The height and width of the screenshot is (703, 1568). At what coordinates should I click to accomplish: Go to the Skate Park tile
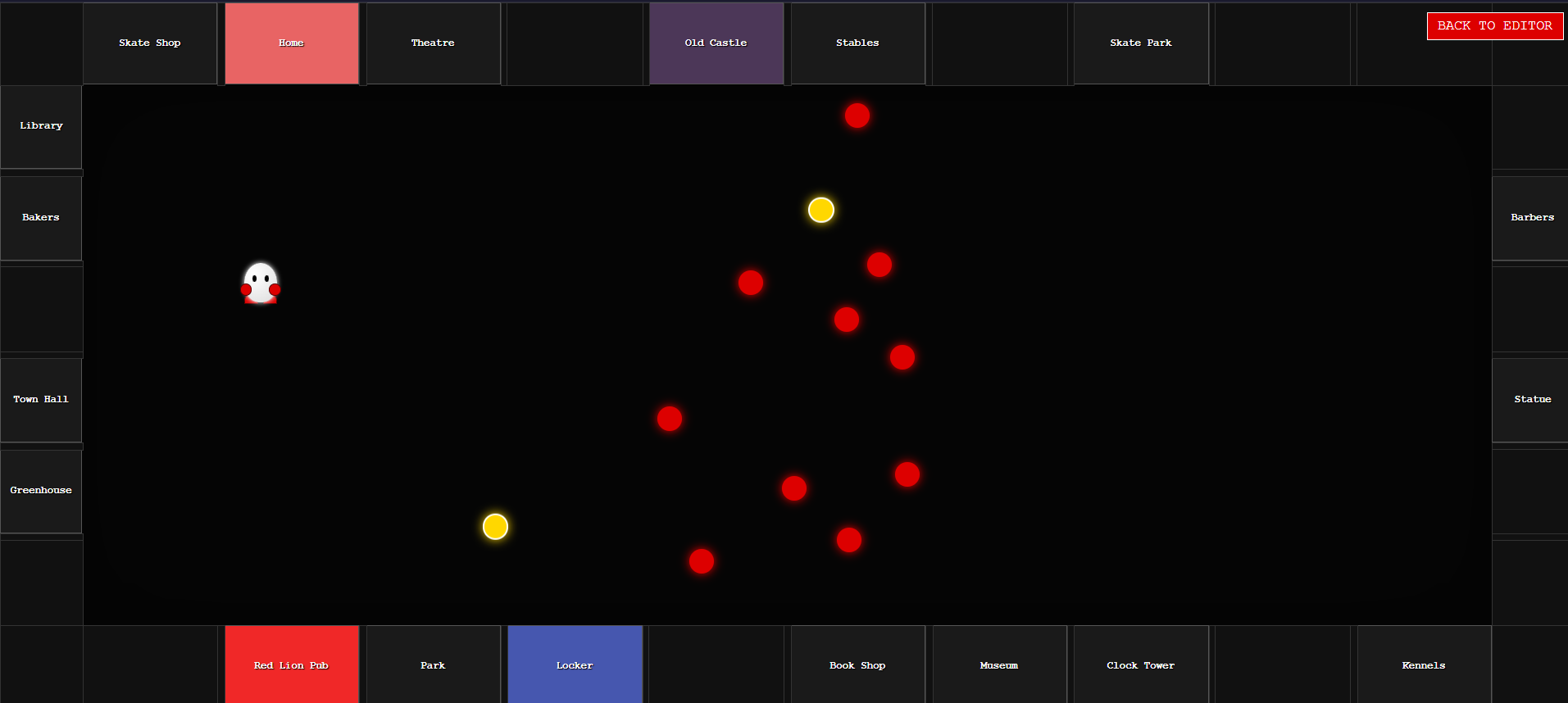pos(1140,43)
